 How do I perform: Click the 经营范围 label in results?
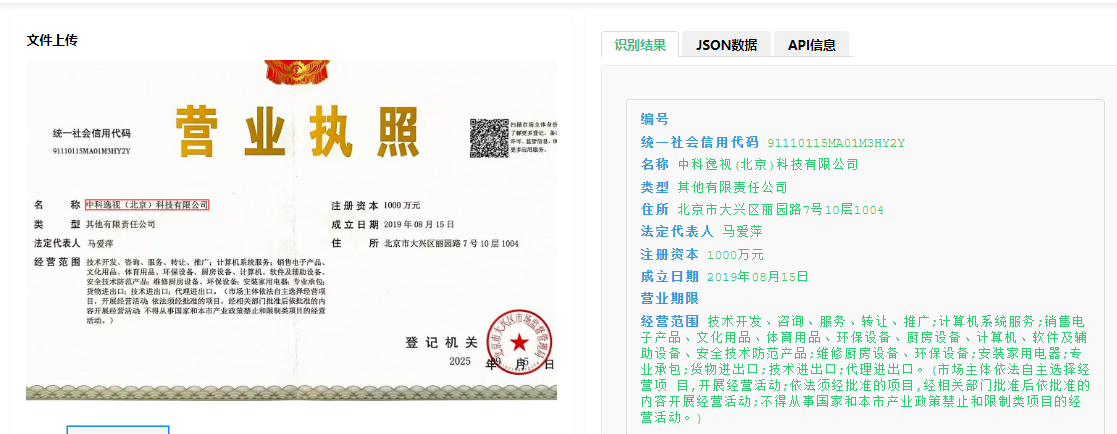[670, 320]
